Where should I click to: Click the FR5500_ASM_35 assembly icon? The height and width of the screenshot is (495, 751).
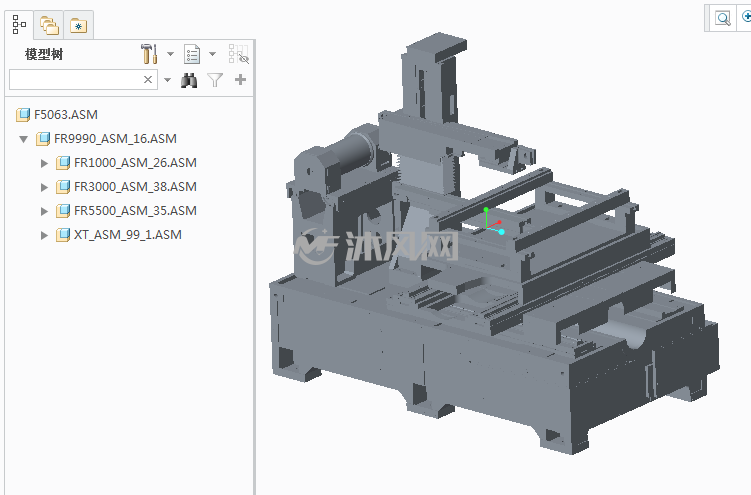(63, 211)
